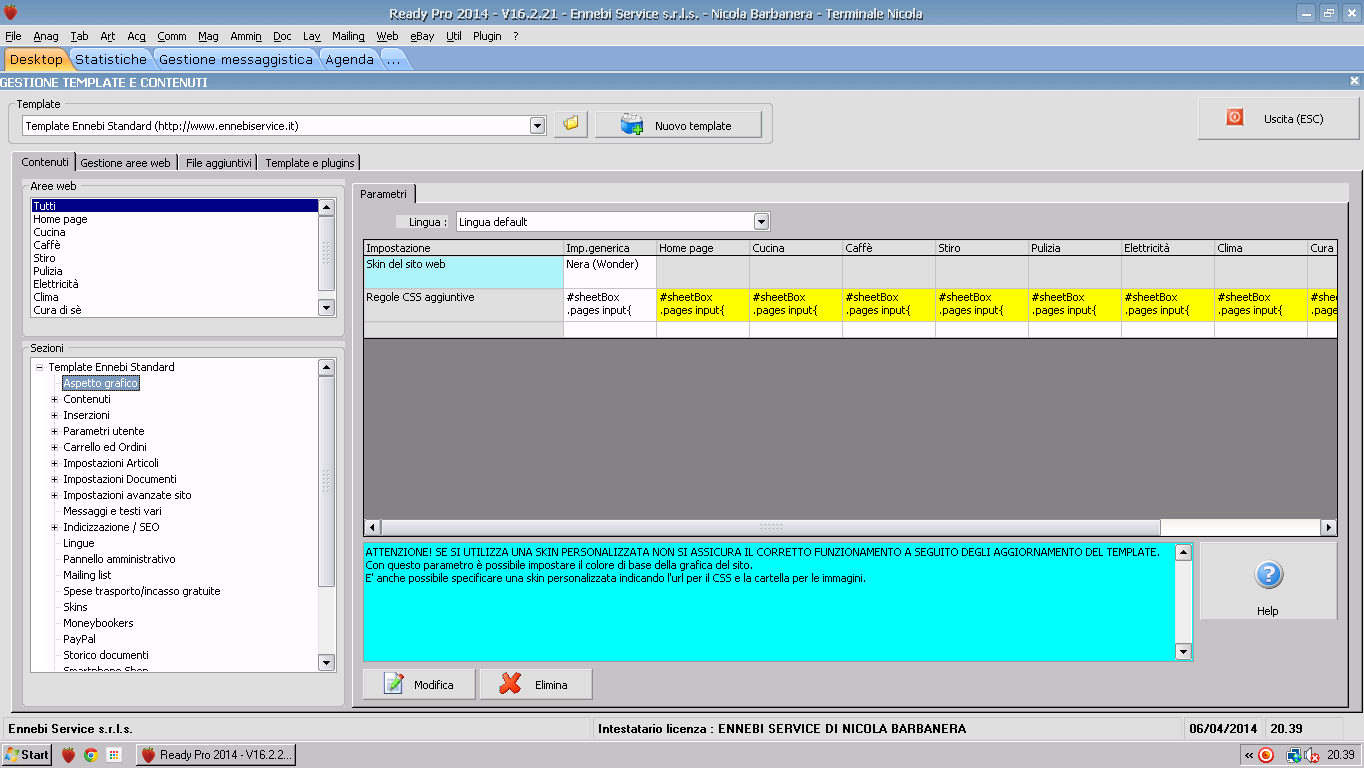Open the blue question mark Help button
Screen dimensions: 1364x768
click(x=1268, y=582)
